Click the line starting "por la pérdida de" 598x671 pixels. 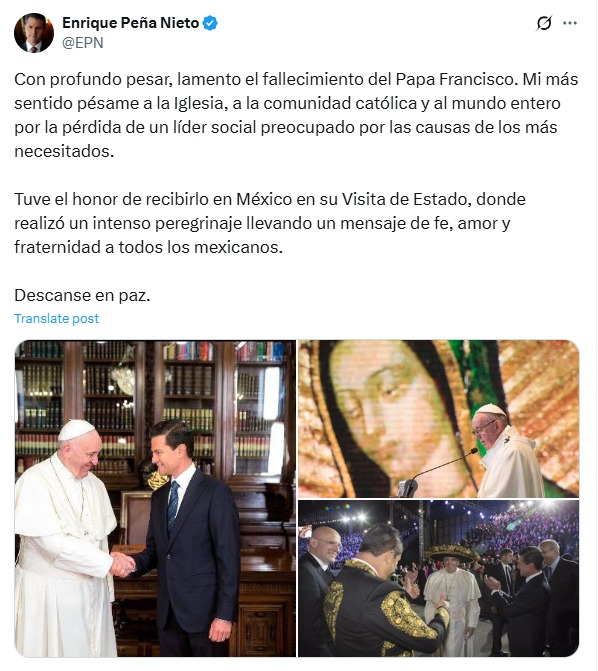[286, 127]
